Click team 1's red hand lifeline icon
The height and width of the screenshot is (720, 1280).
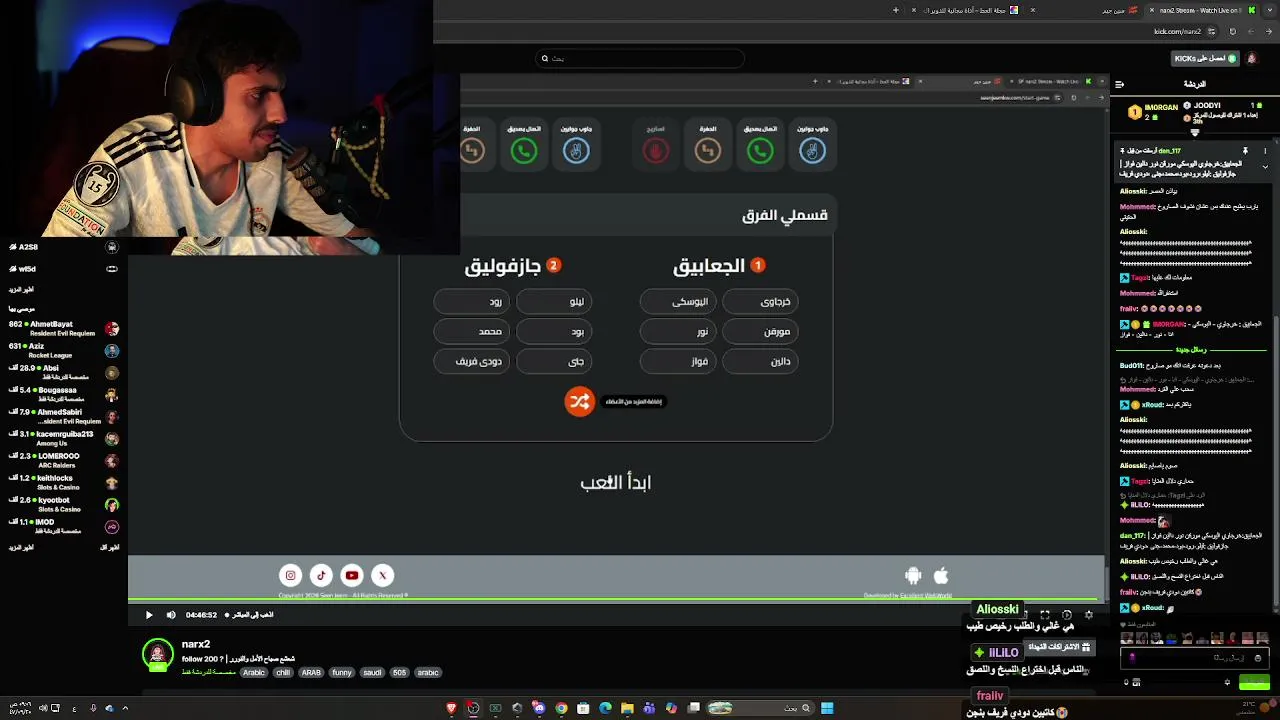click(x=656, y=151)
